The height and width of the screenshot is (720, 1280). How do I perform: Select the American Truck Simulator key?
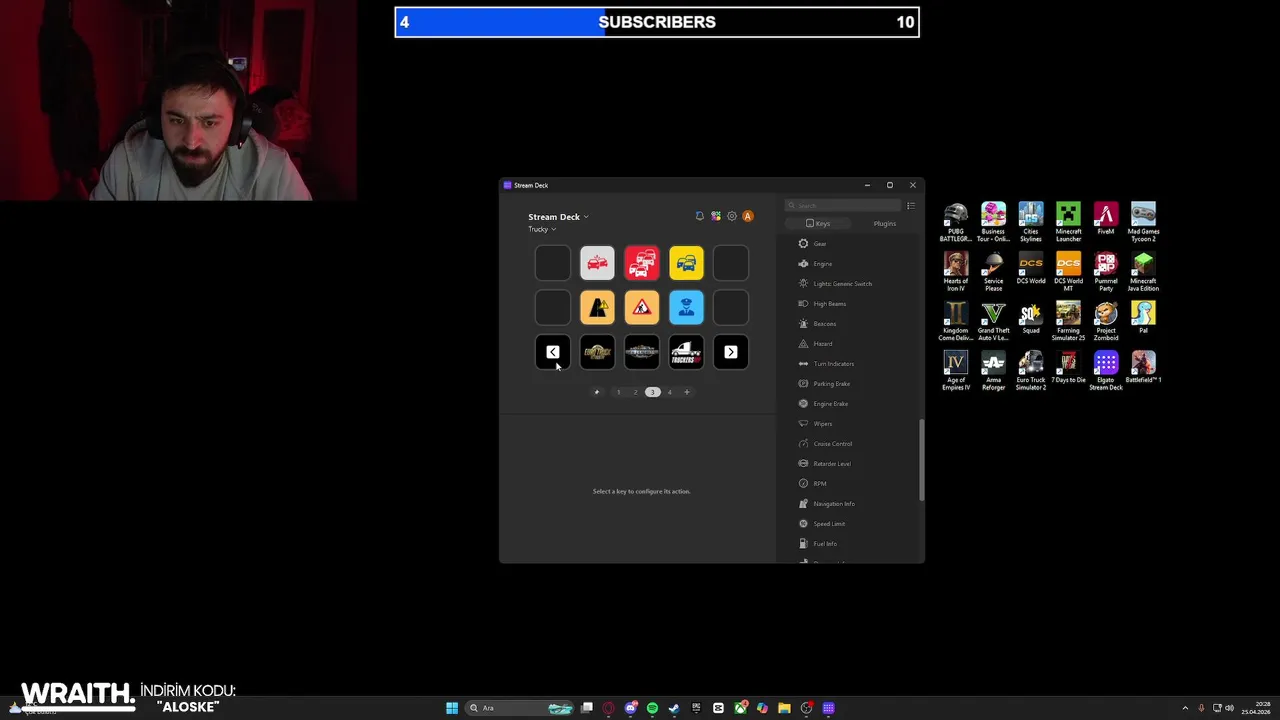(x=642, y=352)
